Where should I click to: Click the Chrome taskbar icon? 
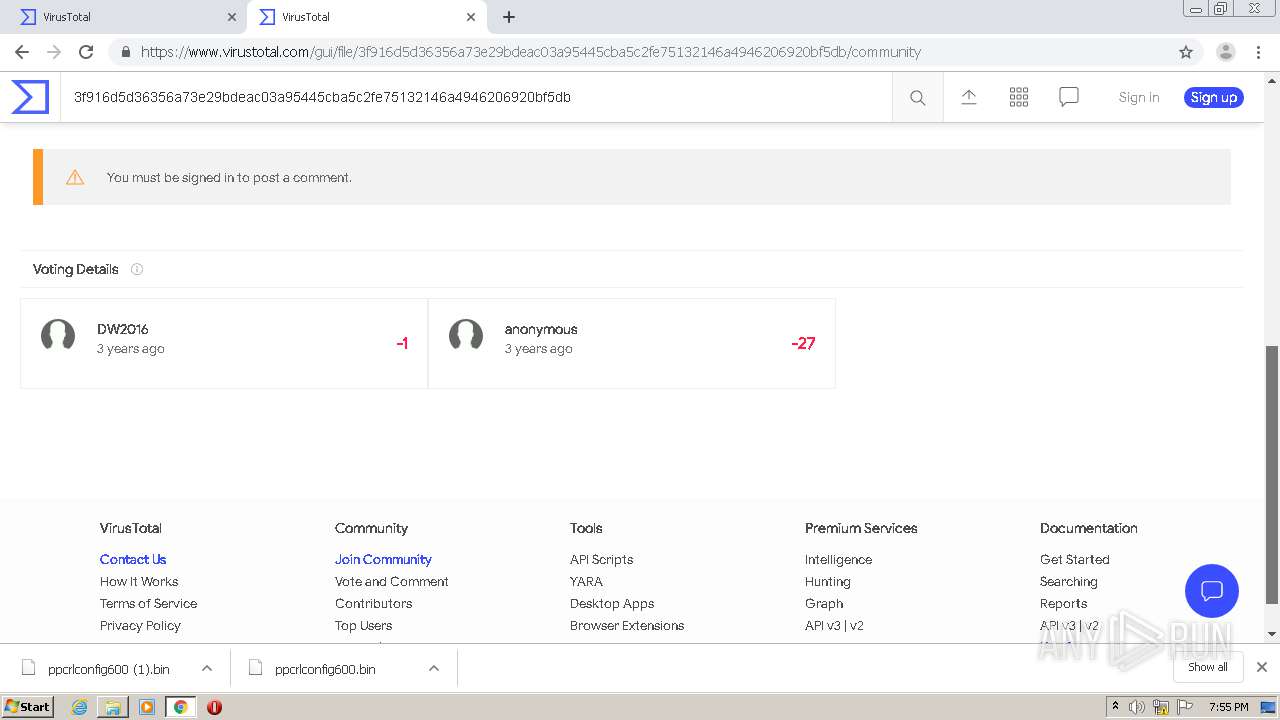coord(180,707)
